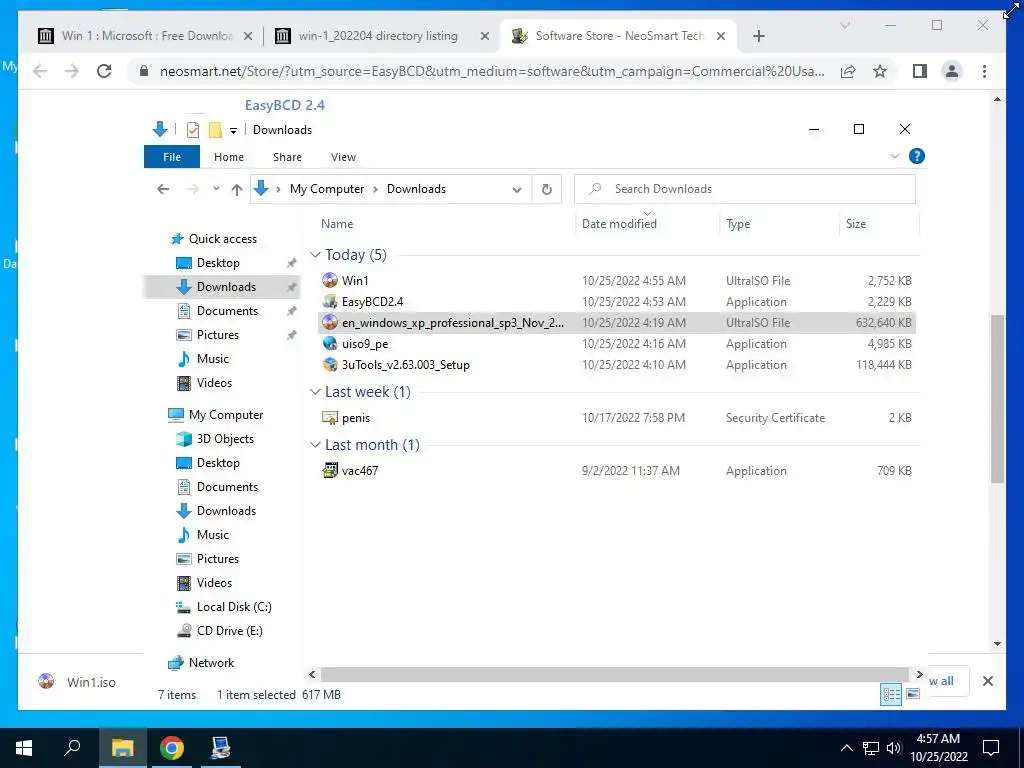Viewport: 1024px width, 768px height.
Task: Switch to details view layout icon
Action: (x=891, y=694)
